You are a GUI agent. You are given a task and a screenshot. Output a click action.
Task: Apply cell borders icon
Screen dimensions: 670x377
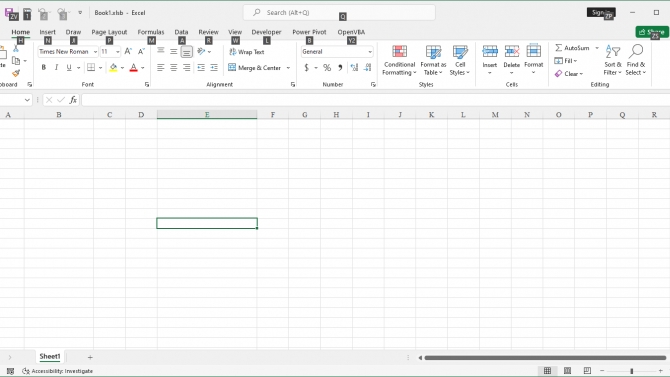pyautogui.click(x=91, y=68)
